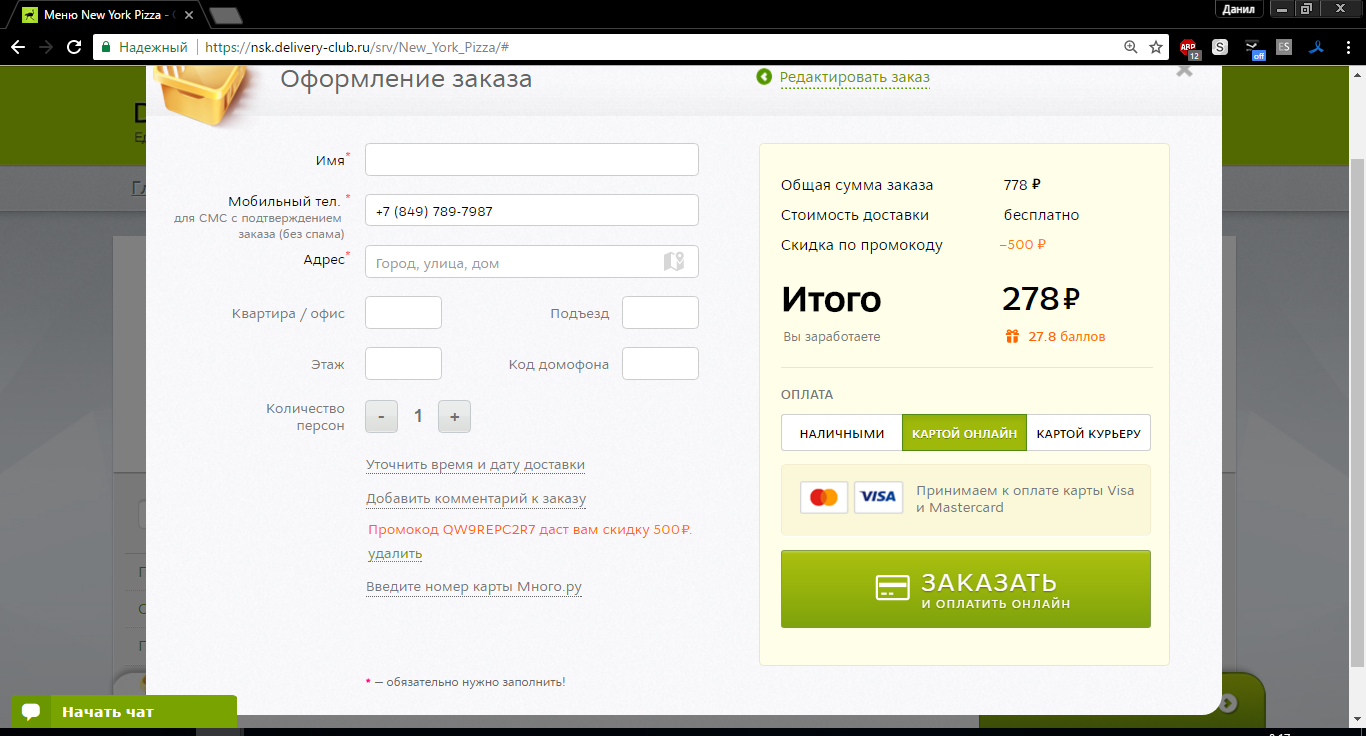Click the mail extension icon marked off
Viewport: 1366px width, 736px height.
point(1254,48)
